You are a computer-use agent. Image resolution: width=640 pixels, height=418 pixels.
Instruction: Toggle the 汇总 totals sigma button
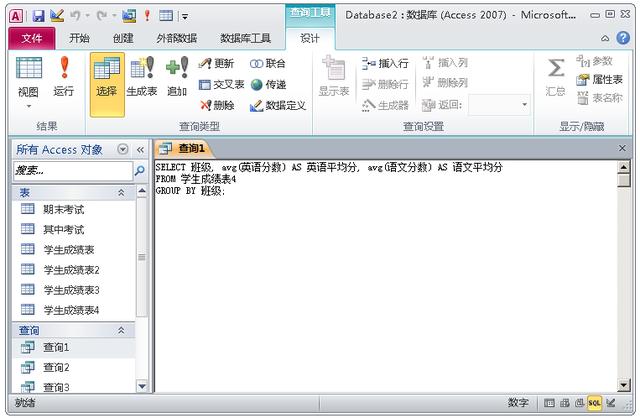(556, 77)
